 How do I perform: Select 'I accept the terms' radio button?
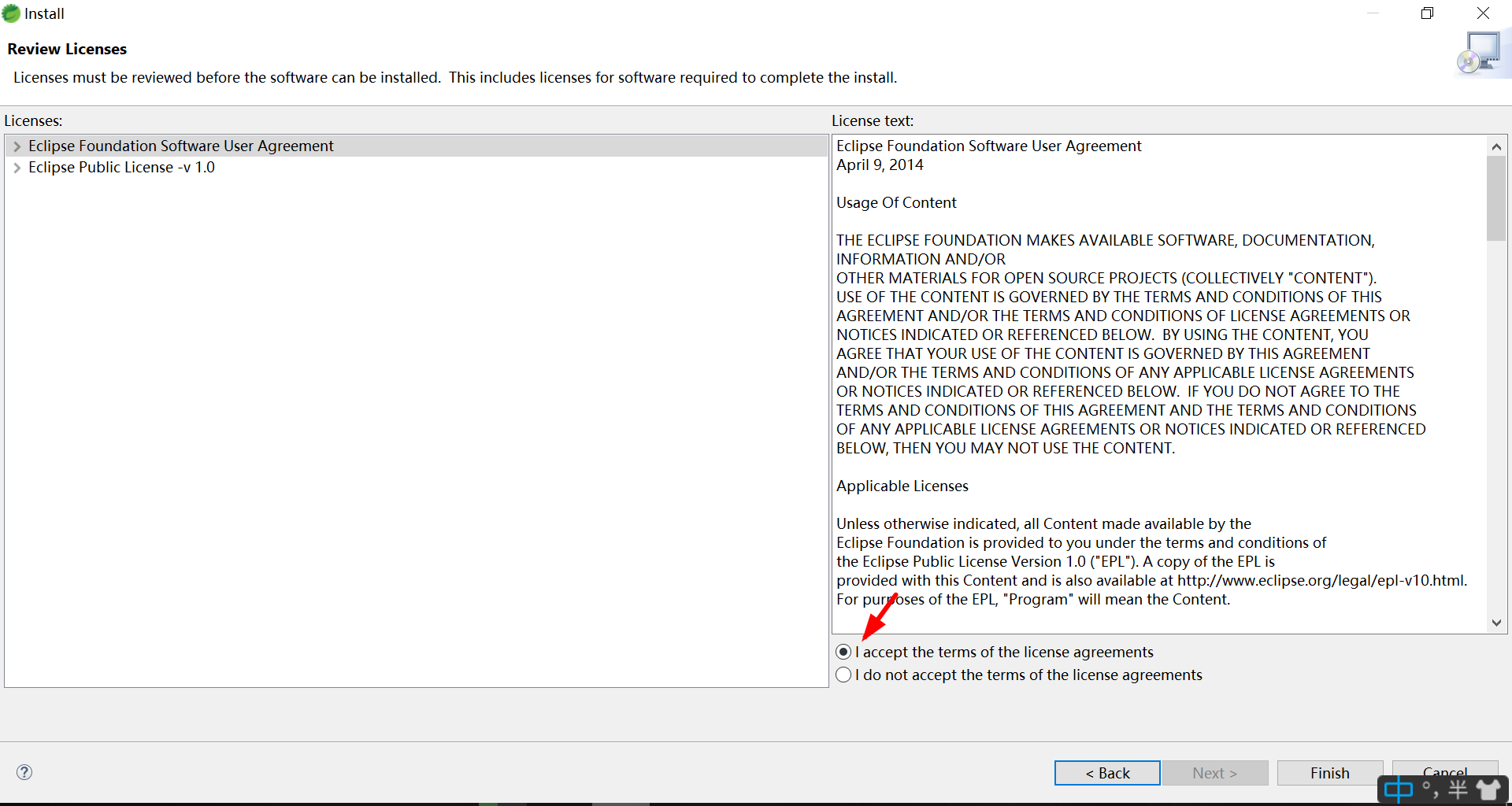(x=843, y=652)
